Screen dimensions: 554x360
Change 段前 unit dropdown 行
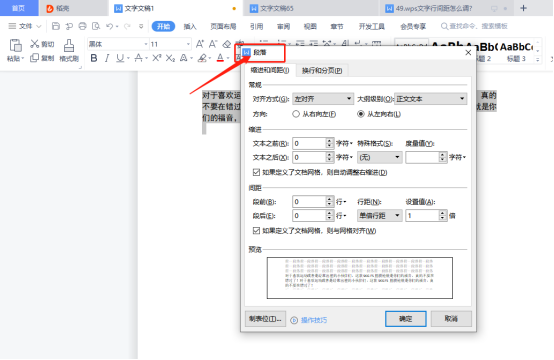[341, 202]
